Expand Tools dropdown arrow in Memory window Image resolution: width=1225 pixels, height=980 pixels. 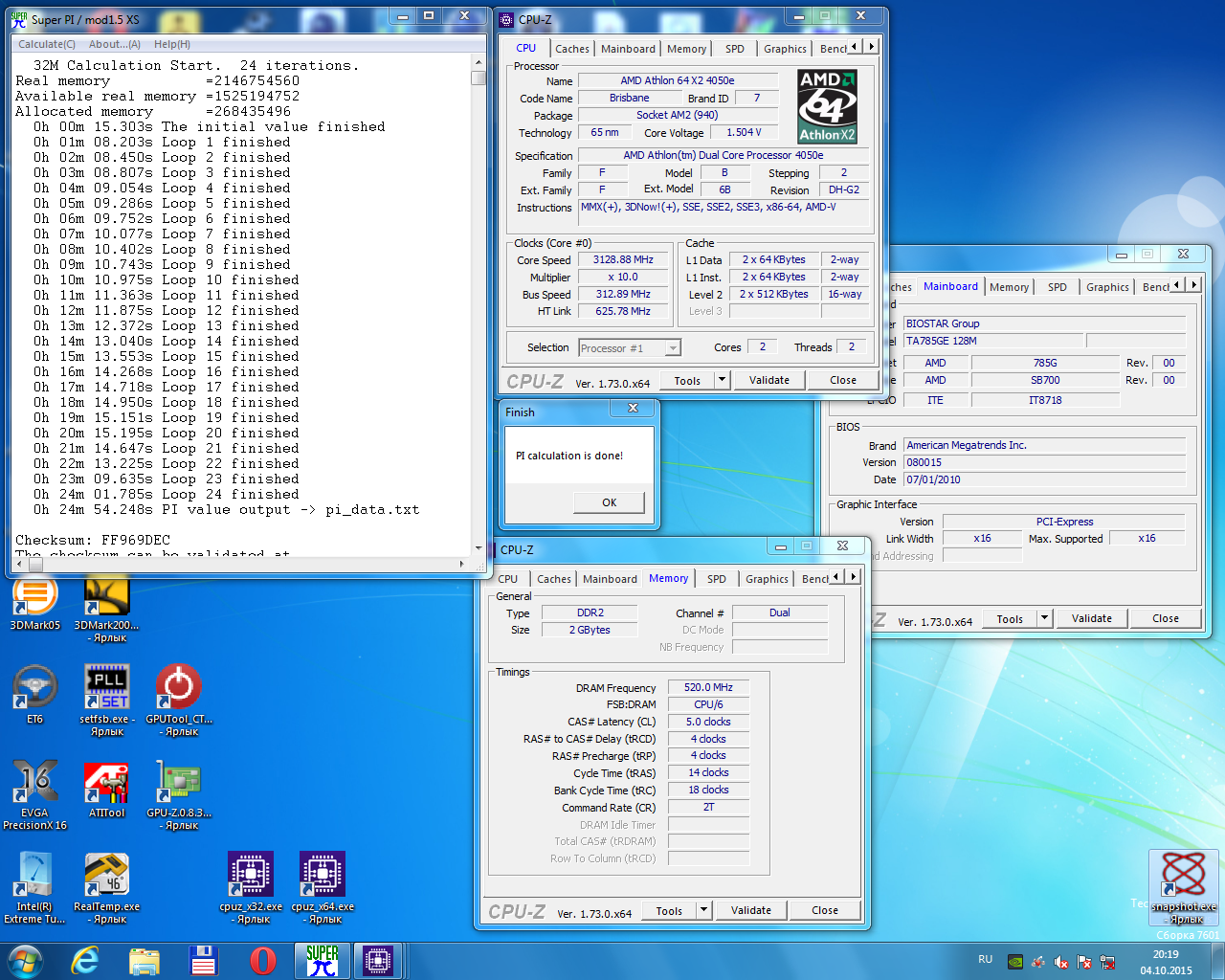(x=704, y=910)
